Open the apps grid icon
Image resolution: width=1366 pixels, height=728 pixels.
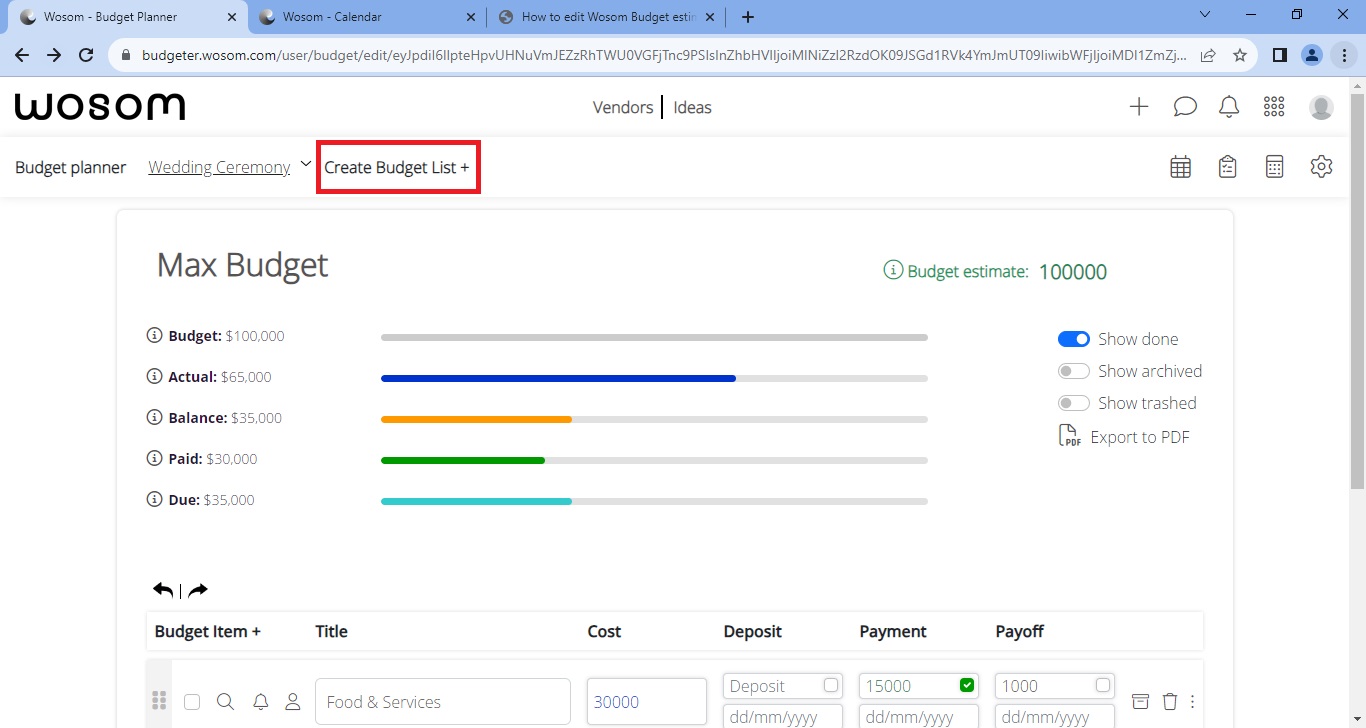click(x=1274, y=107)
